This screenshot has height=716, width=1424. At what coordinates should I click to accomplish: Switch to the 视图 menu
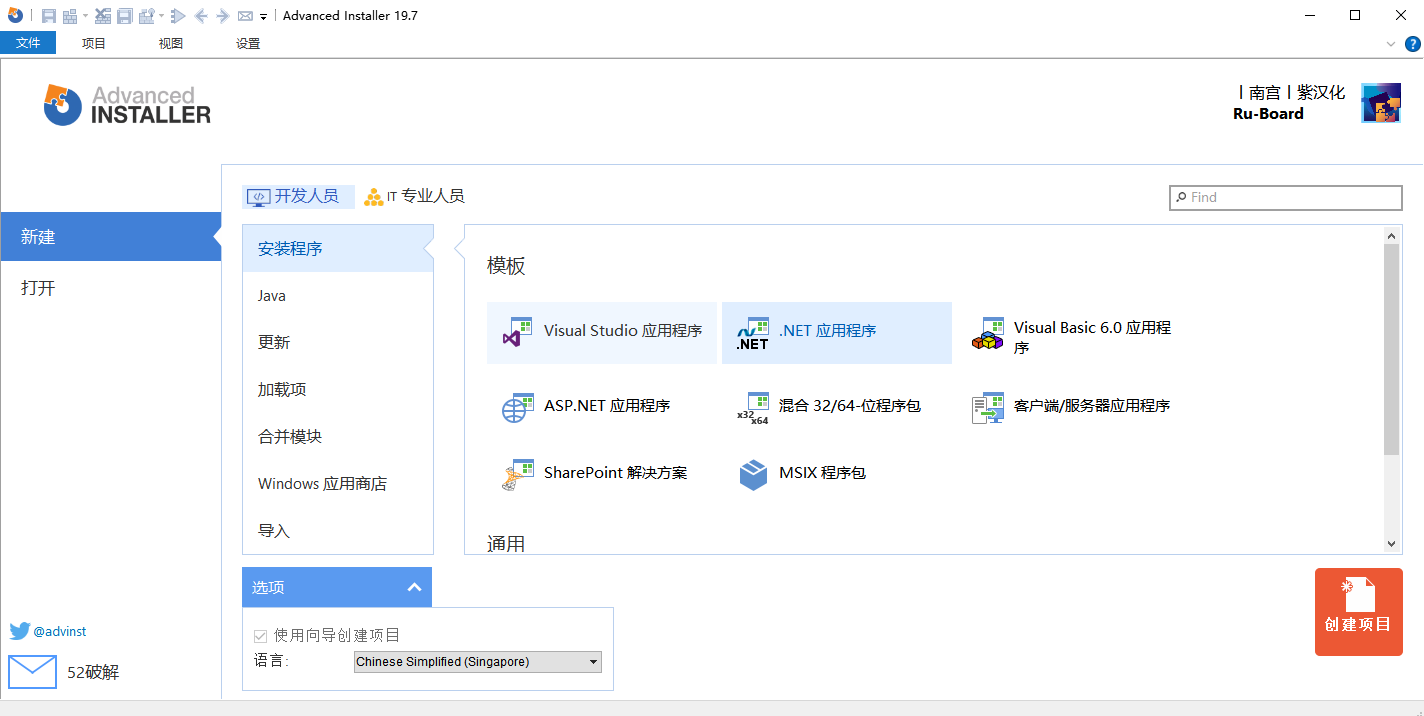point(169,43)
